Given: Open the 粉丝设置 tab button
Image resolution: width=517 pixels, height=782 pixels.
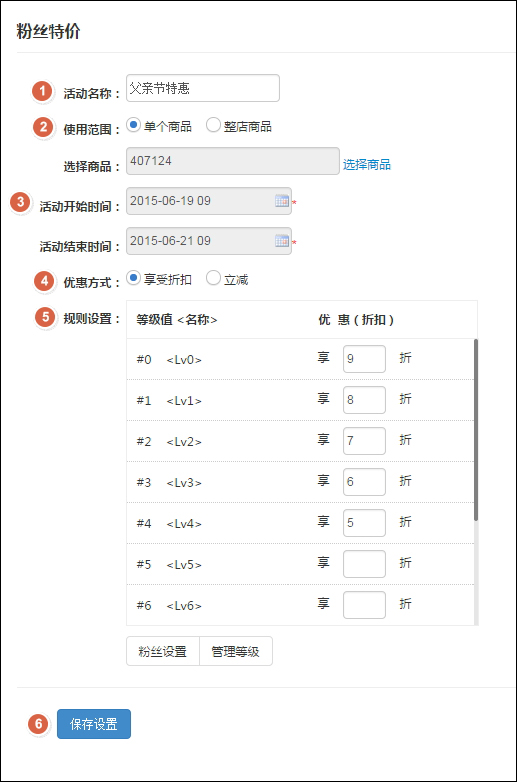Looking at the screenshot, I should [163, 651].
